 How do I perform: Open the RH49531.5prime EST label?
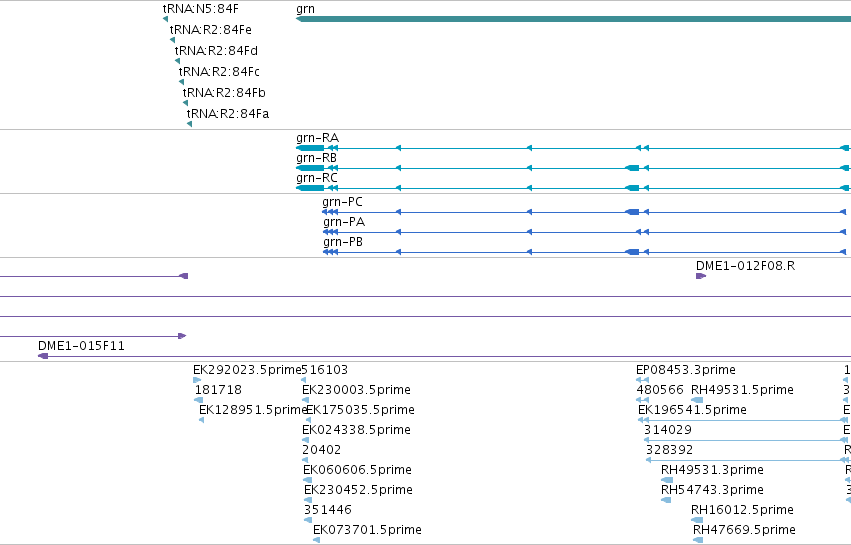click(x=742, y=390)
